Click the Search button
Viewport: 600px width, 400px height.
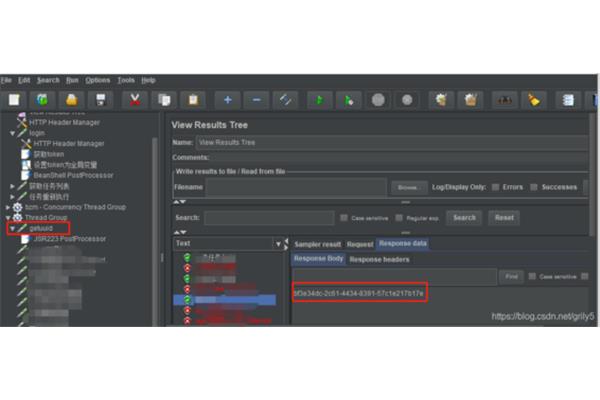[464, 218]
